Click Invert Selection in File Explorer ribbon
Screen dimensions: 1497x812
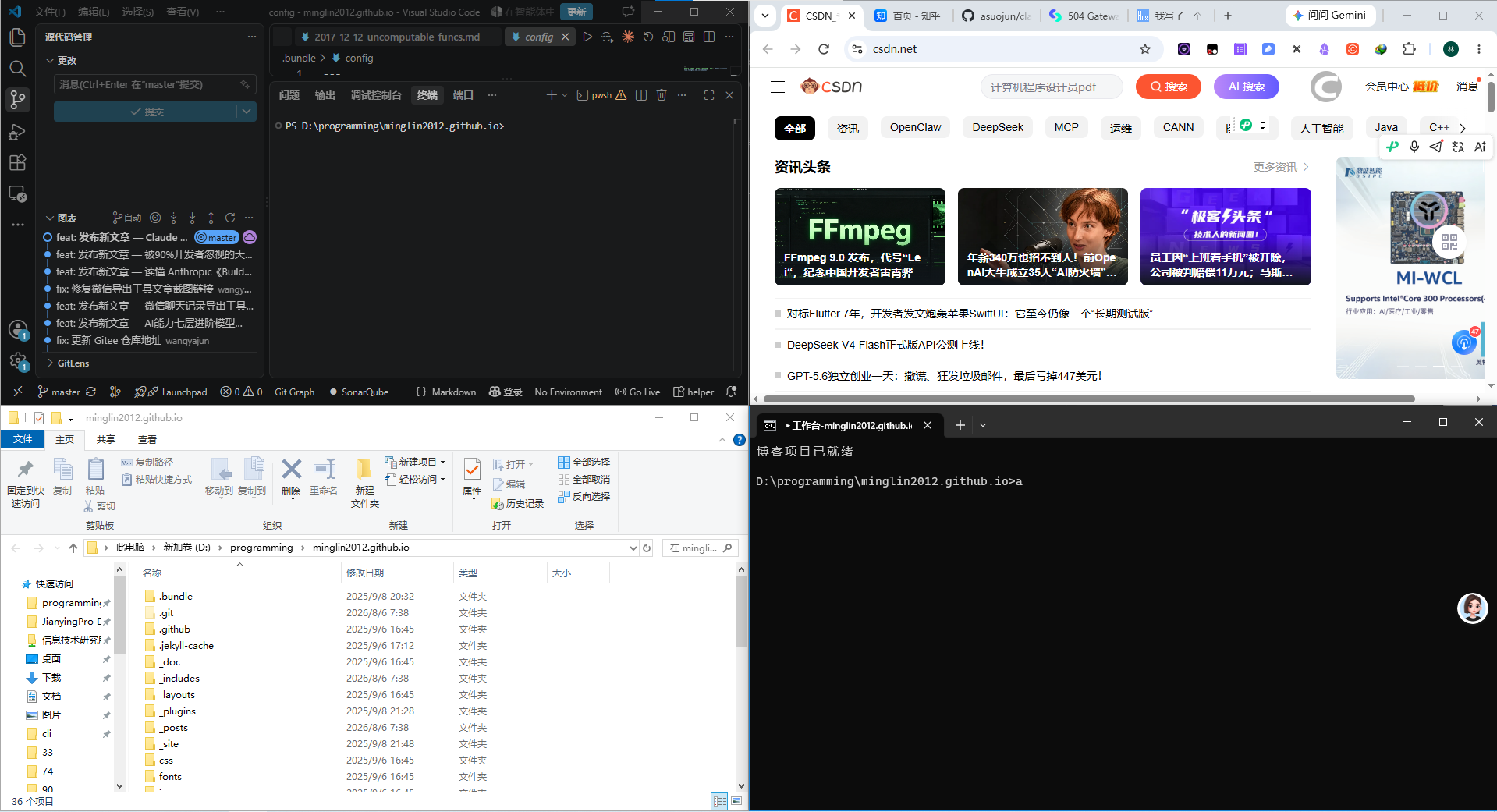tap(584, 496)
